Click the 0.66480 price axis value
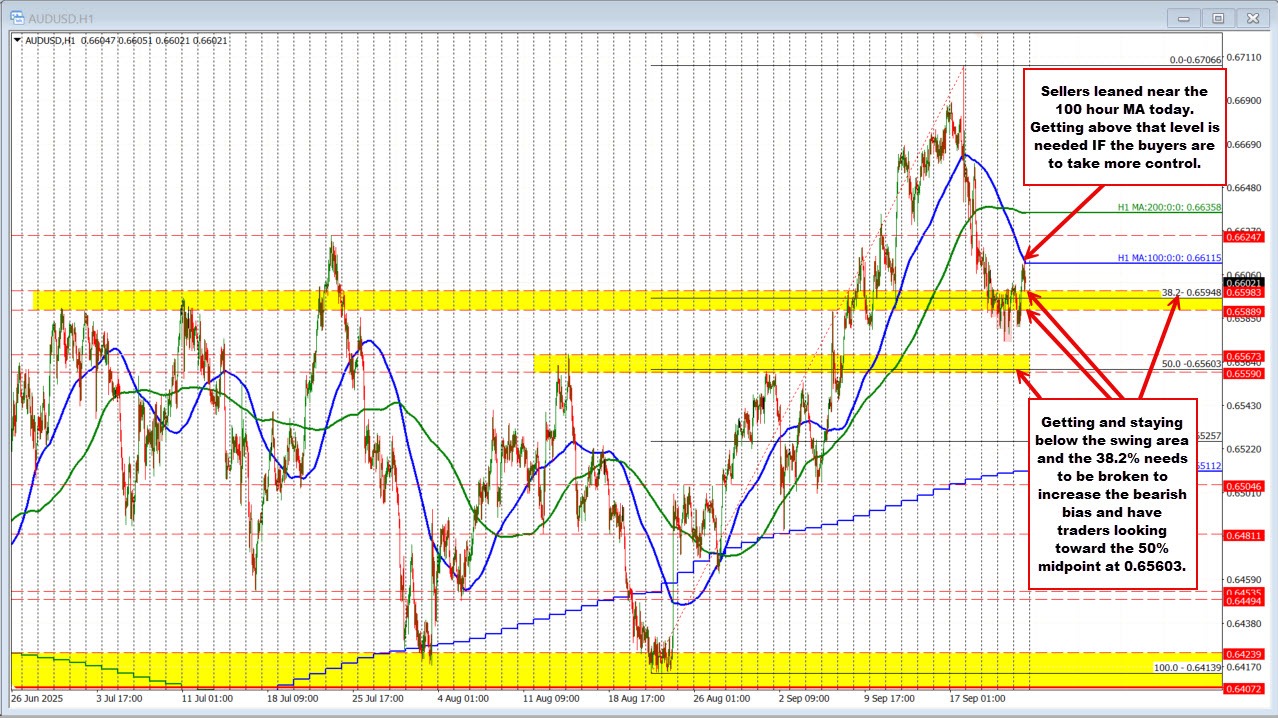 [1245, 187]
